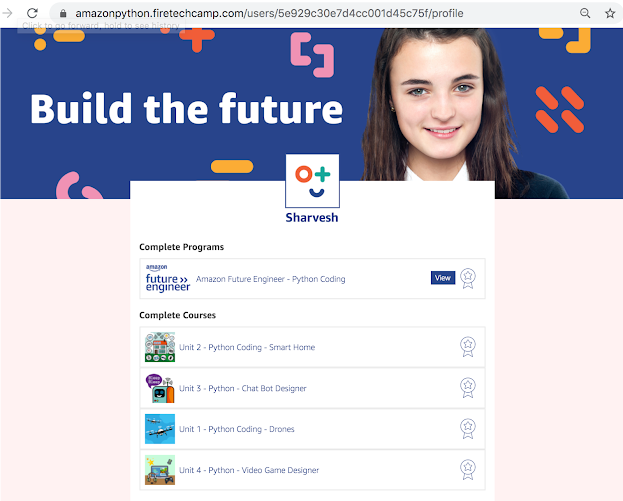Click the forward navigation arrow

pos(7,13)
